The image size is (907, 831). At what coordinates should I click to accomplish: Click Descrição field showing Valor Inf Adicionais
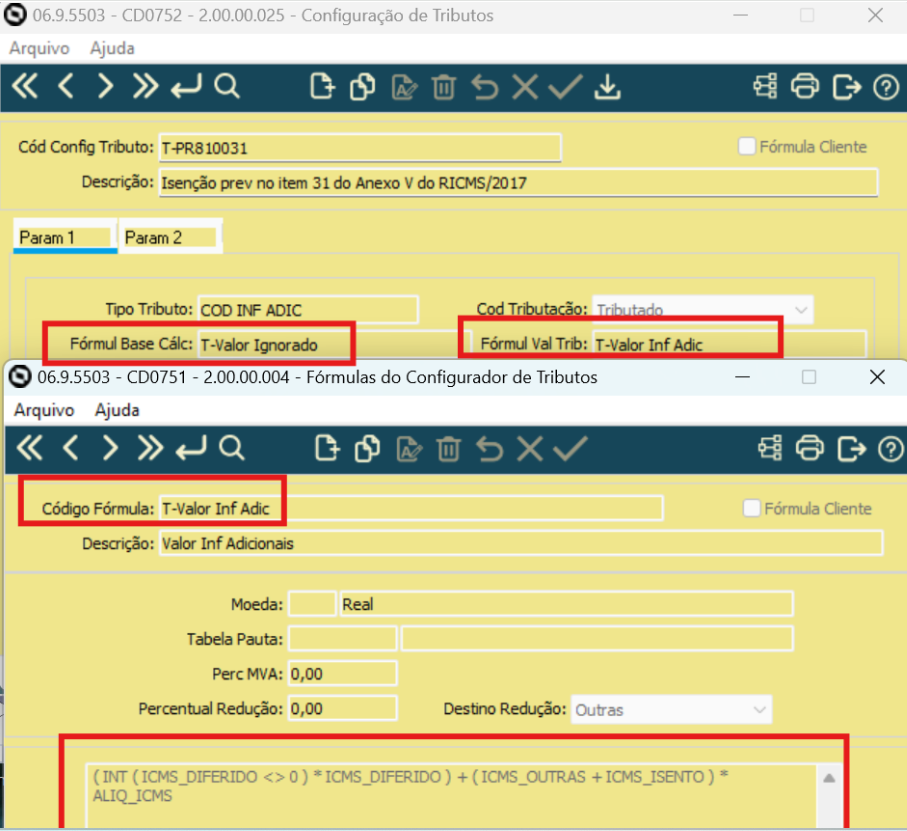[x=521, y=544]
